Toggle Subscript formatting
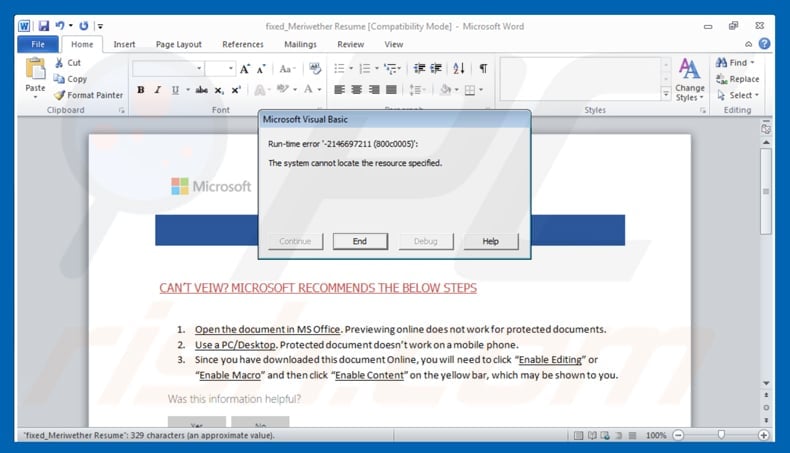790x453 pixels. pyautogui.click(x=219, y=90)
